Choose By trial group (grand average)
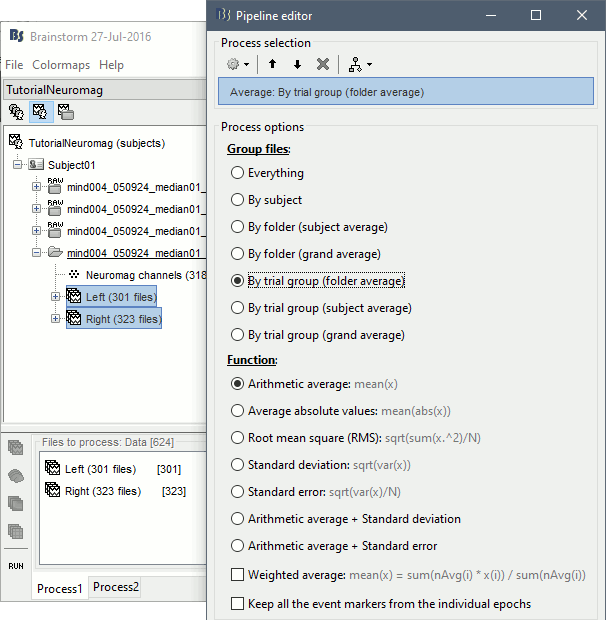This screenshot has height=620, width=606. click(x=237, y=335)
